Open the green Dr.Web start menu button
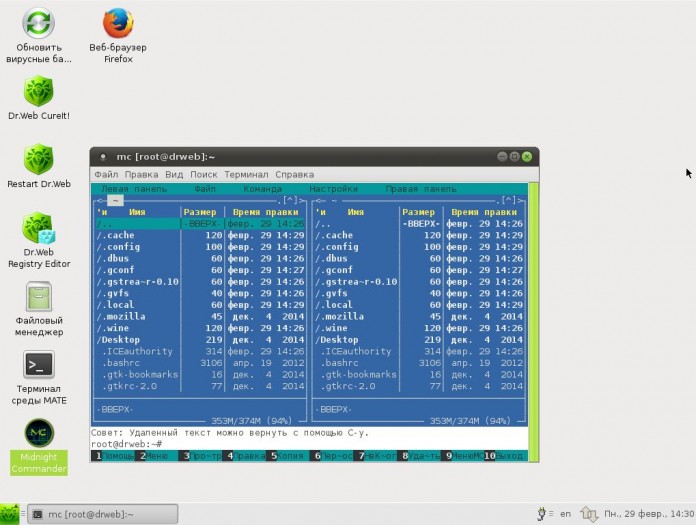The height and width of the screenshot is (525, 696). [10, 514]
